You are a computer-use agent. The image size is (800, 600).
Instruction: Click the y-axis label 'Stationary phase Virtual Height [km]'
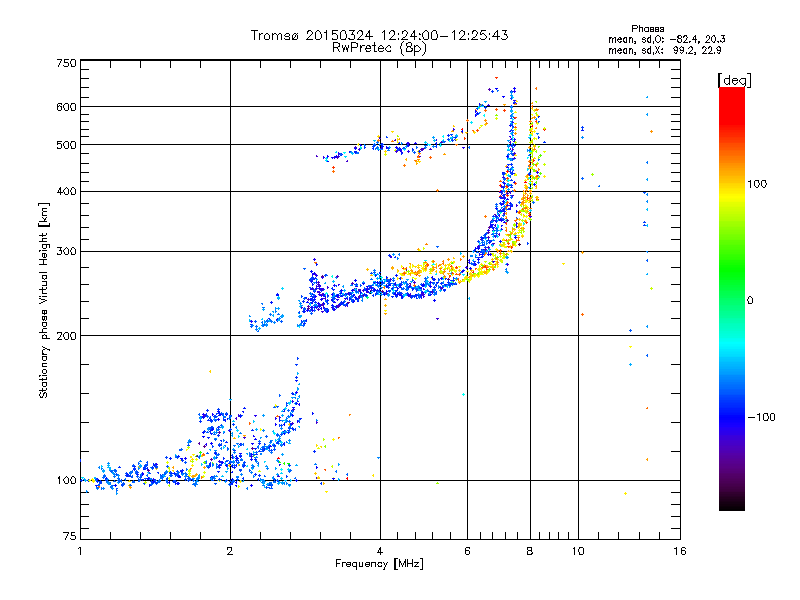point(43,300)
